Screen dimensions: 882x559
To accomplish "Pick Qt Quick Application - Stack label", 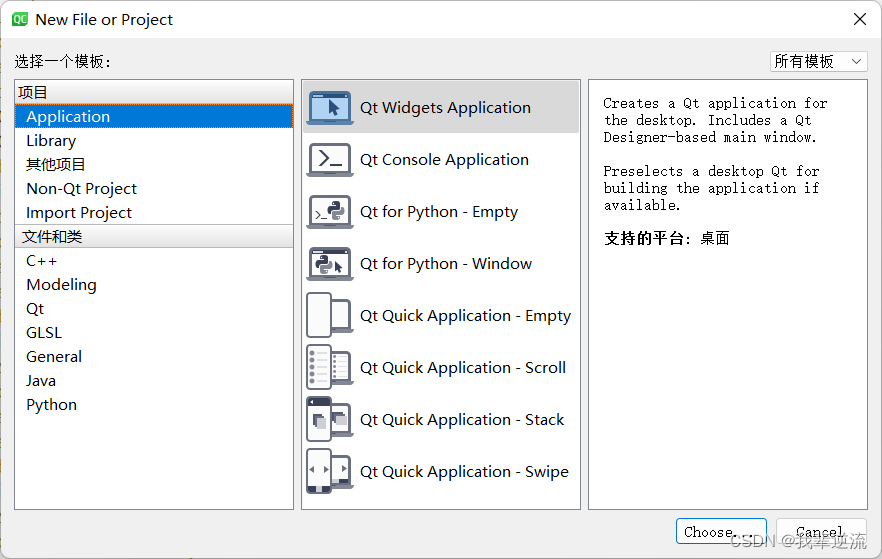I will point(462,420).
